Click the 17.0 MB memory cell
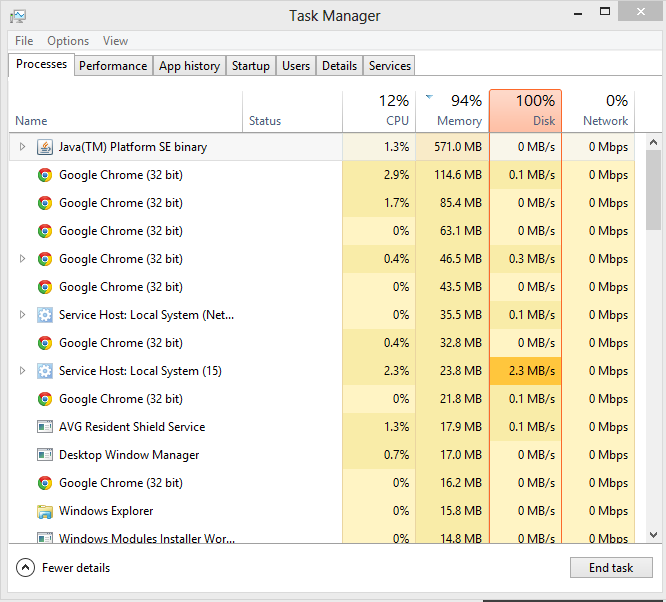666x602 pixels. [452, 455]
